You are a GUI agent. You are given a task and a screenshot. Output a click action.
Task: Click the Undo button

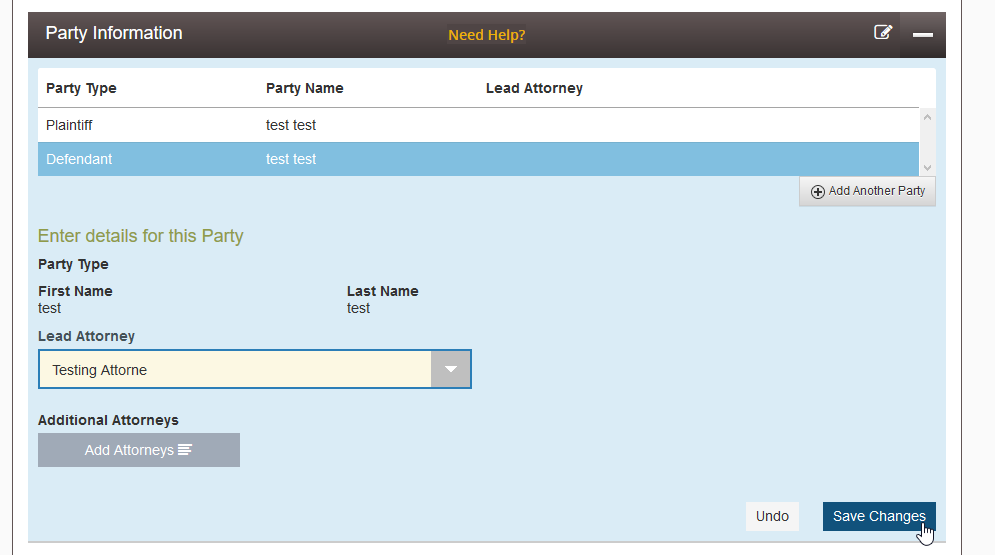772,516
